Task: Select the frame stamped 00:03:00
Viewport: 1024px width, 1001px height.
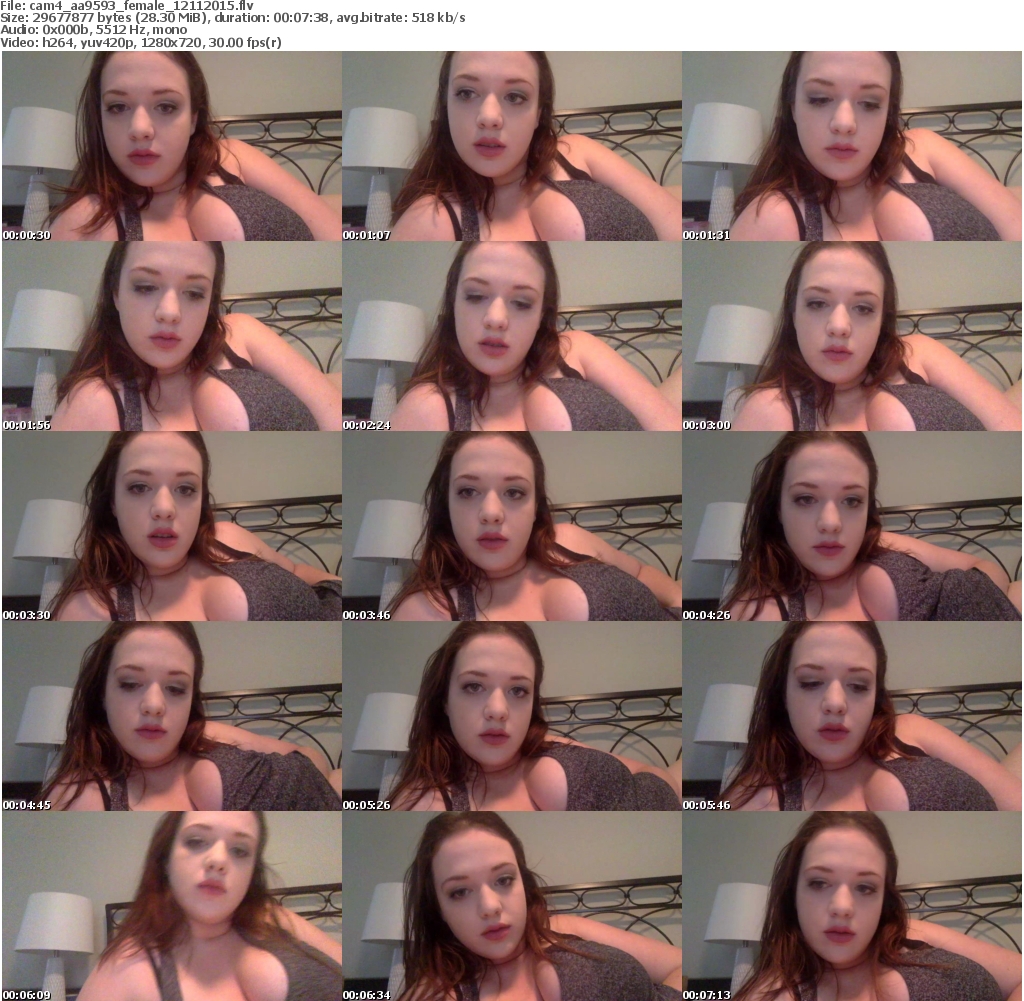Action: [x=852, y=336]
